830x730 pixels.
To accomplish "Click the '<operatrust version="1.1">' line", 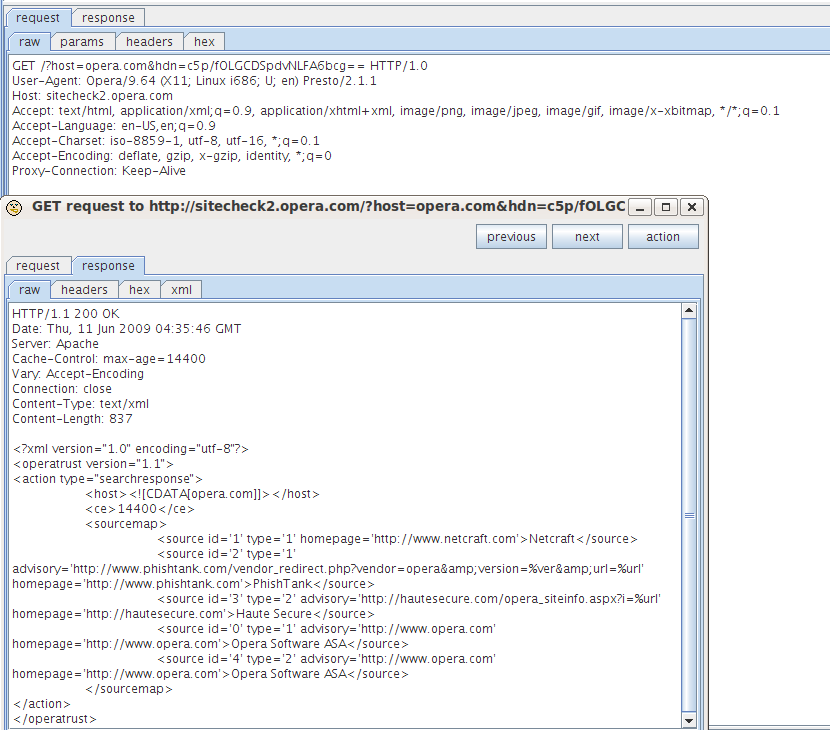I will point(93,464).
